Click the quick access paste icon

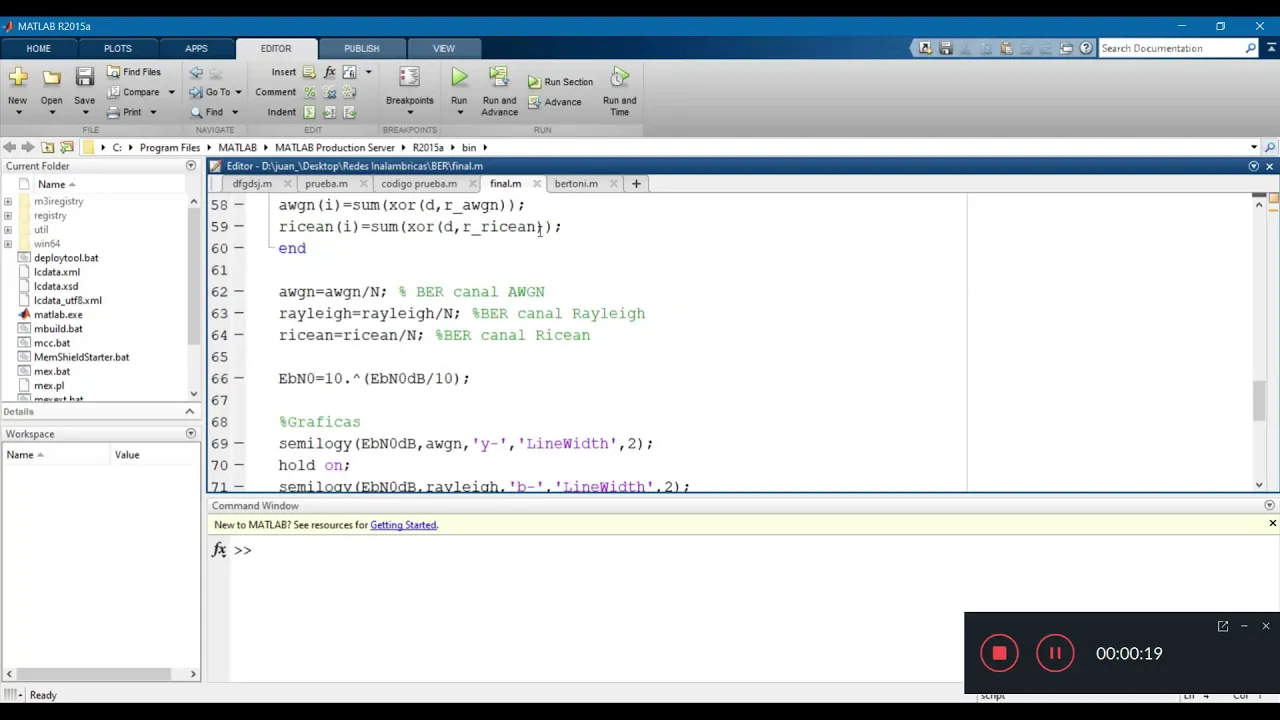pos(1006,48)
